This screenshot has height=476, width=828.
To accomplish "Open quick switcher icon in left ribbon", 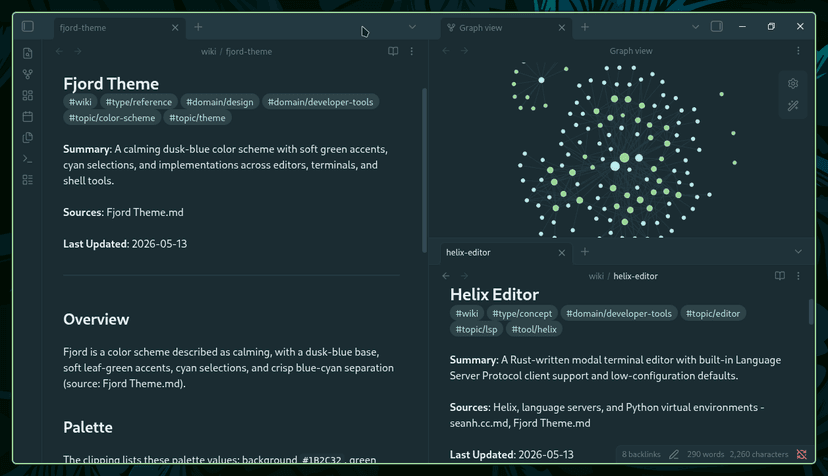I will click(x=28, y=53).
